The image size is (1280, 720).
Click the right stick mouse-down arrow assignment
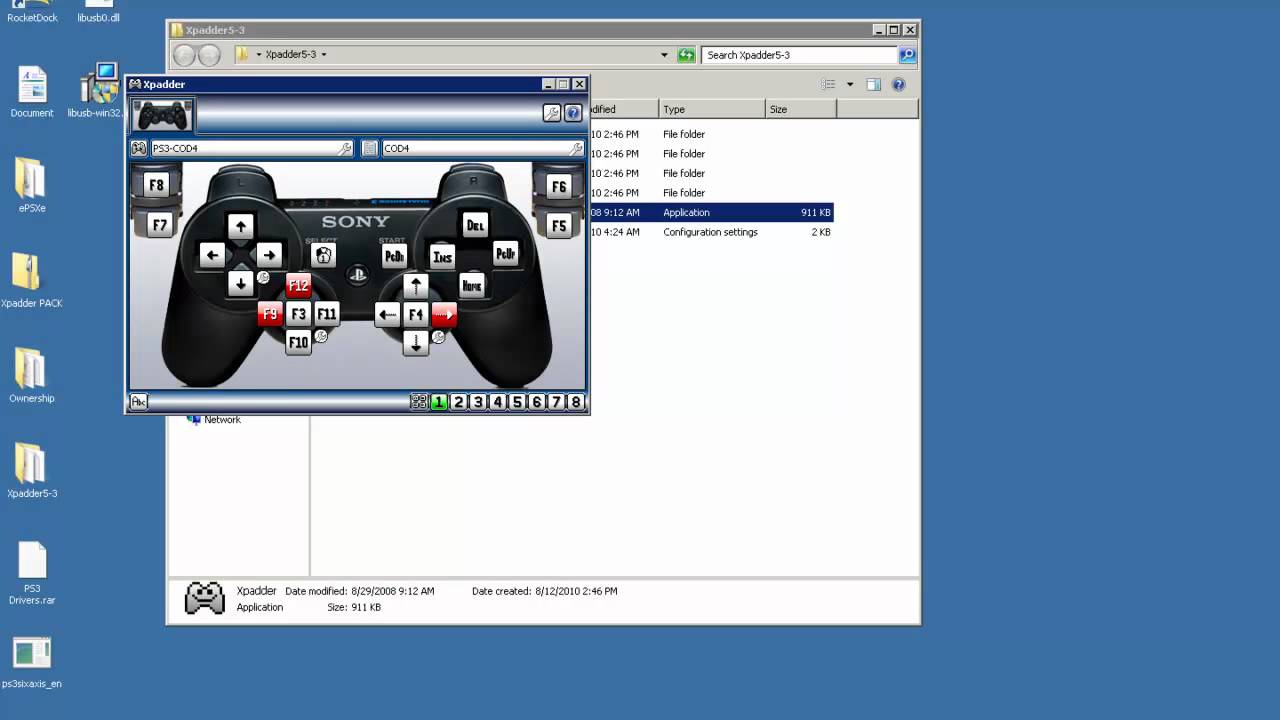coord(416,343)
